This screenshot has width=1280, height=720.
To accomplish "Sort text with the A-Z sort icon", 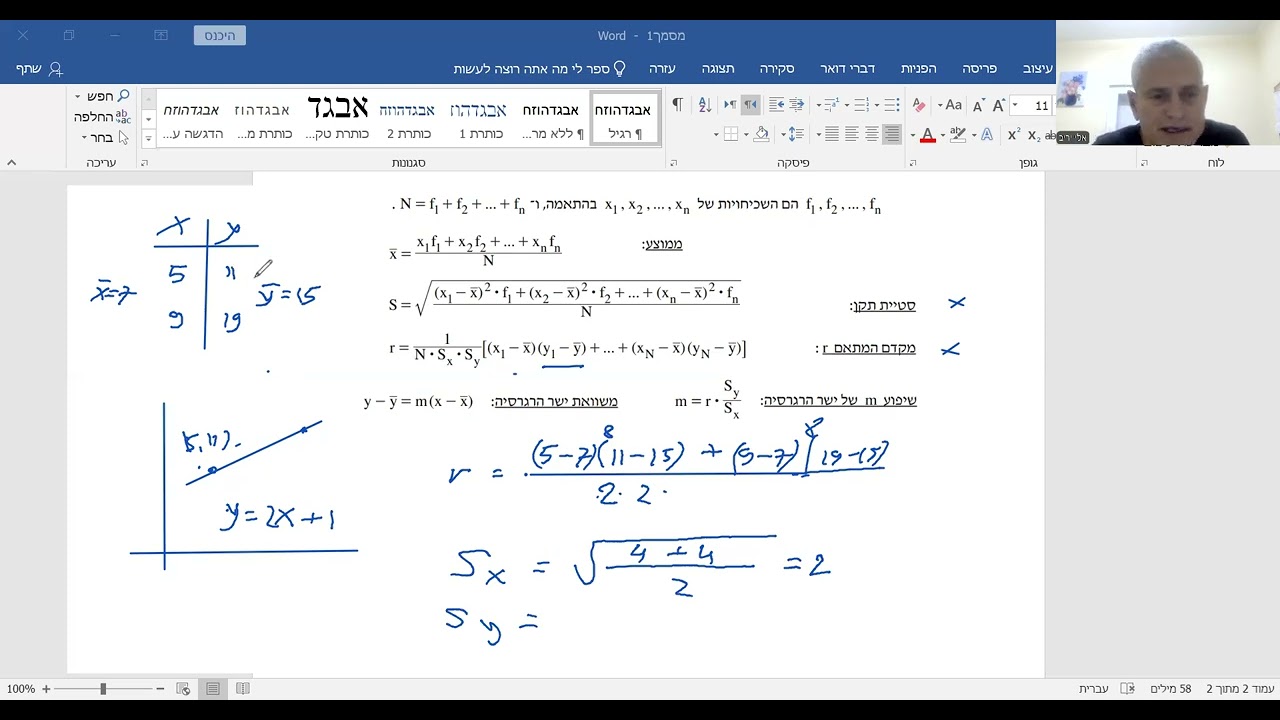I will [x=705, y=105].
